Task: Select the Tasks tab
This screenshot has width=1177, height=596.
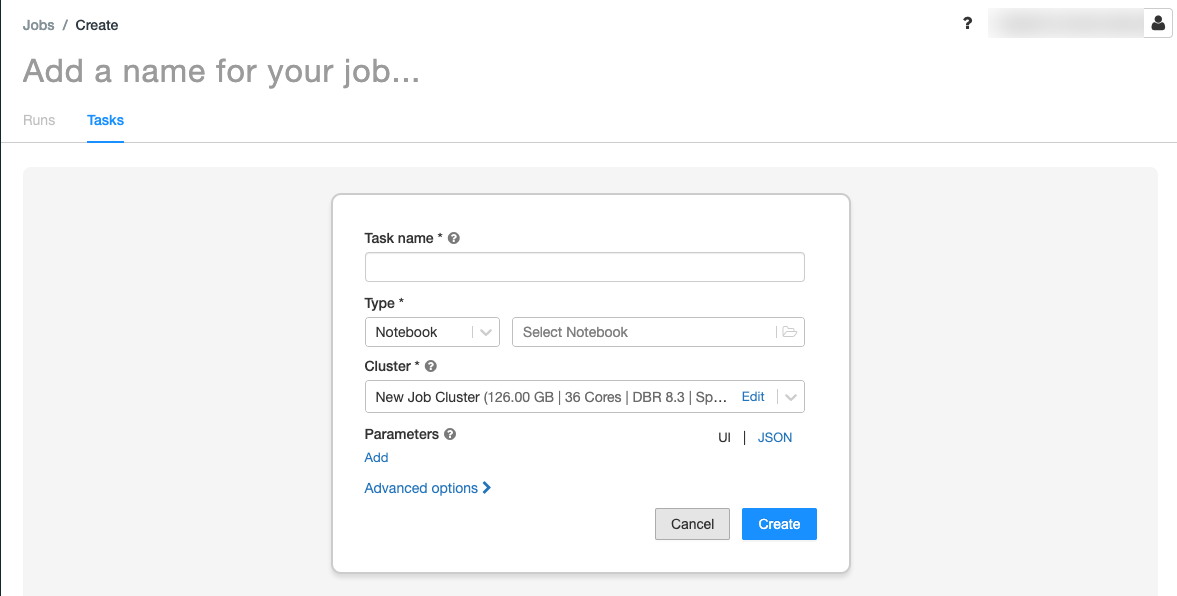Action: click(x=105, y=120)
